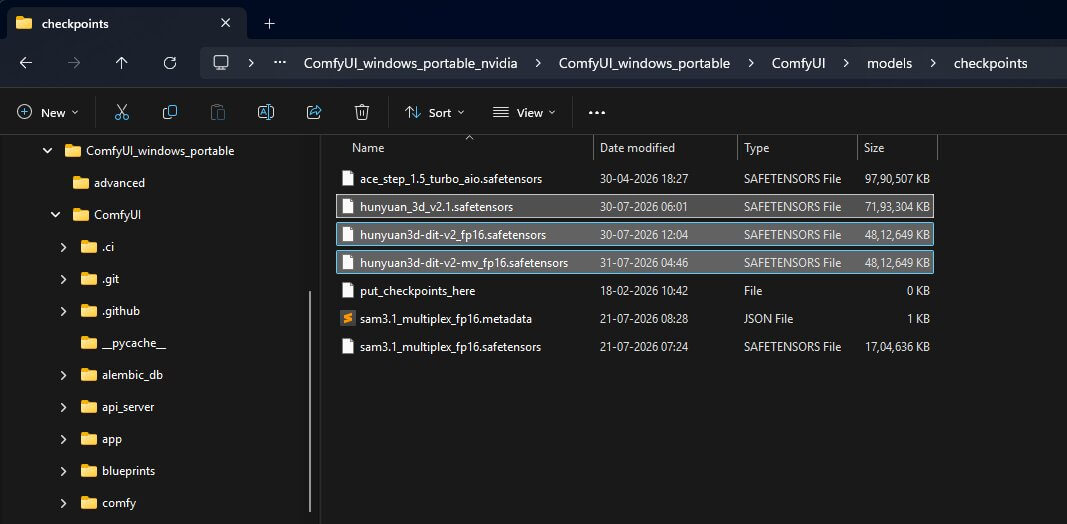The image size is (1067, 524).
Task: Select hunyuan3d-dit-v2_fp16.safetensors file
Action: pos(635,234)
